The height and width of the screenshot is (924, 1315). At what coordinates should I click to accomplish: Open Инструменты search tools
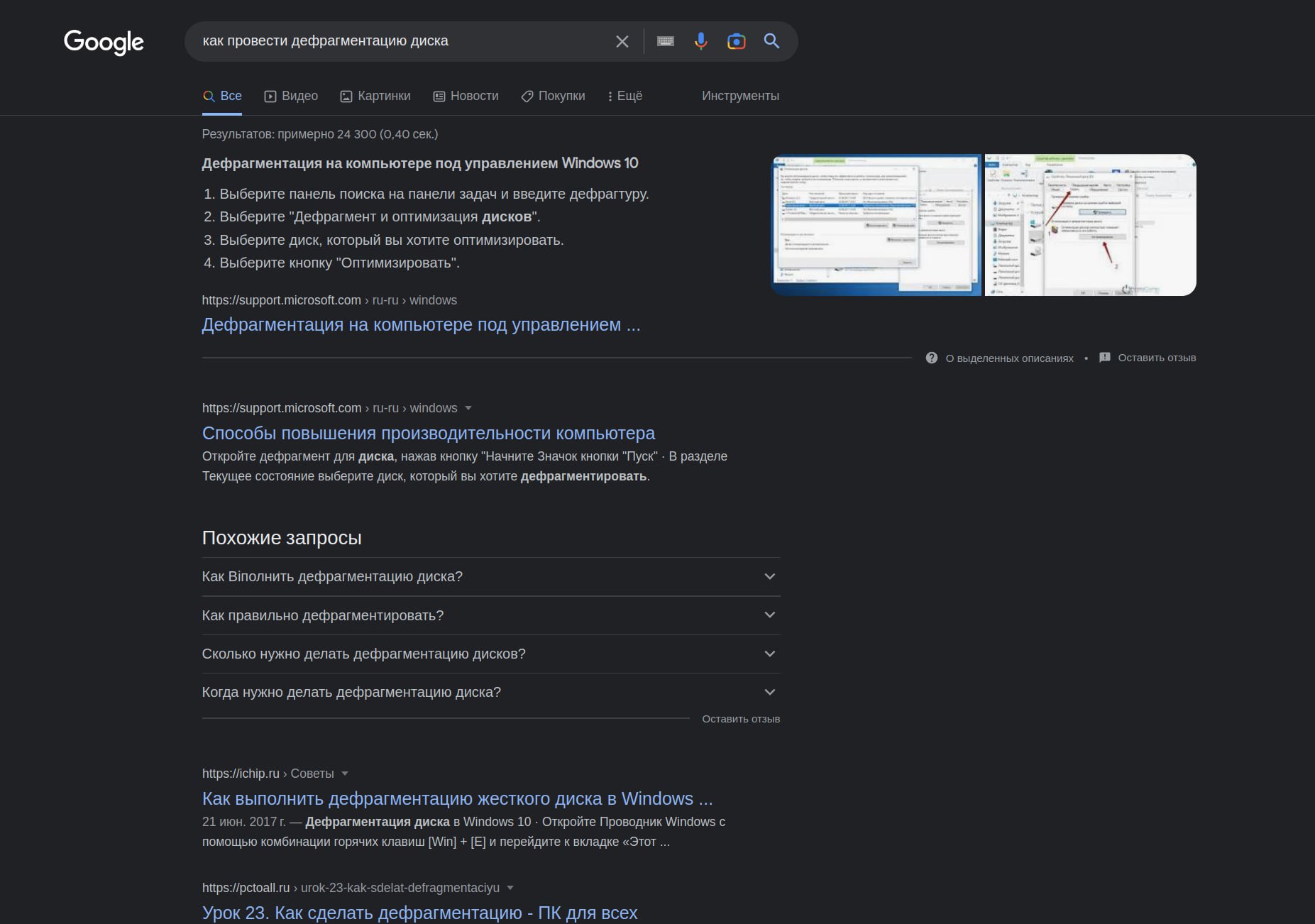(x=740, y=96)
